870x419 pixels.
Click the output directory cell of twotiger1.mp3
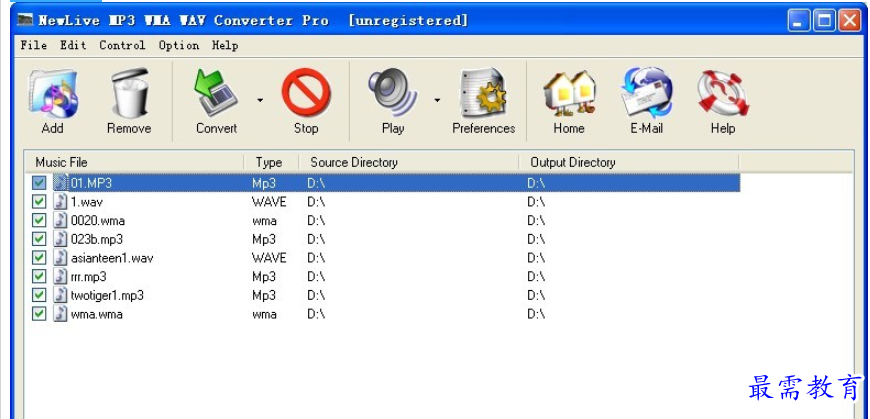click(537, 295)
